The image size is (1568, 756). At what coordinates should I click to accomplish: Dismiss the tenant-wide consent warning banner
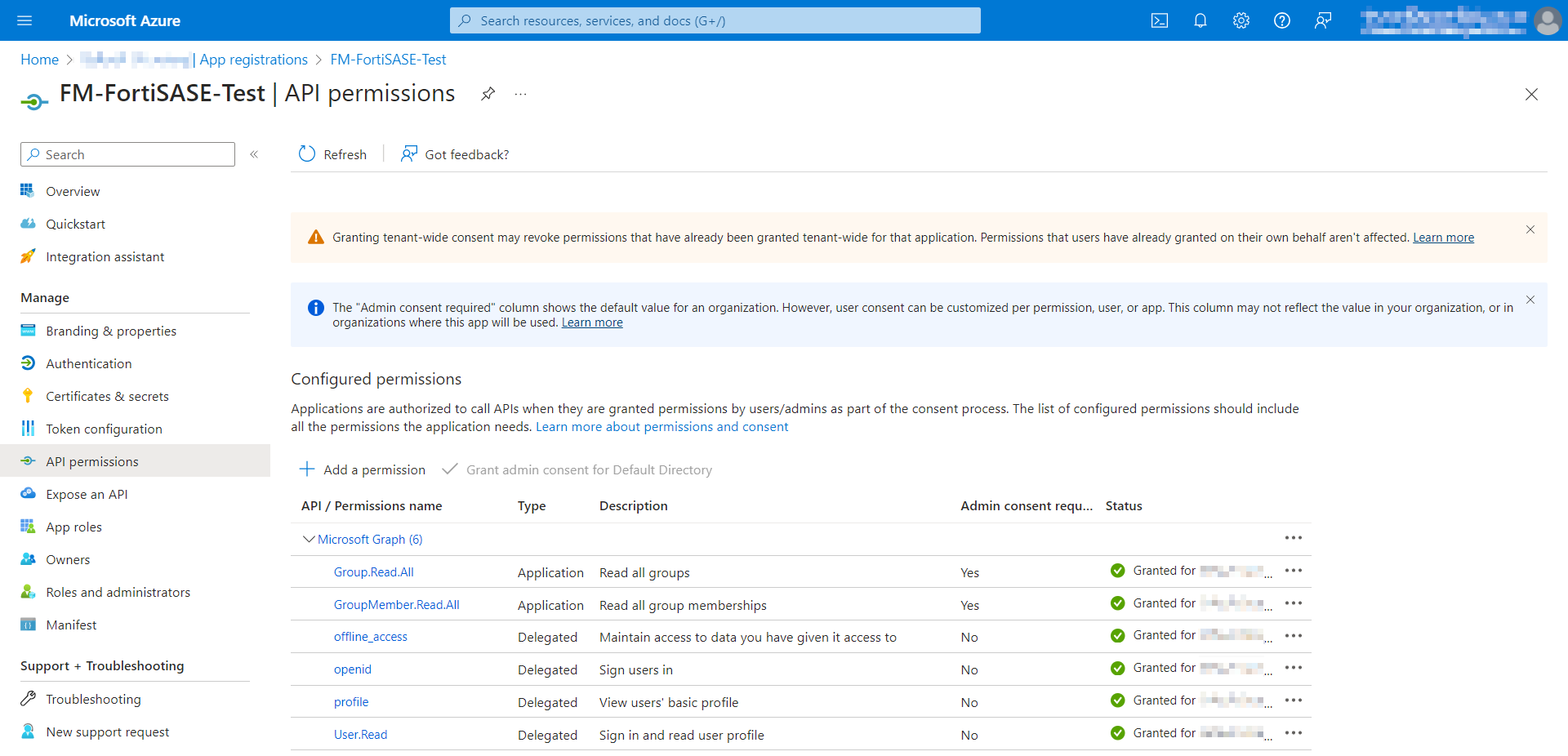(1530, 229)
